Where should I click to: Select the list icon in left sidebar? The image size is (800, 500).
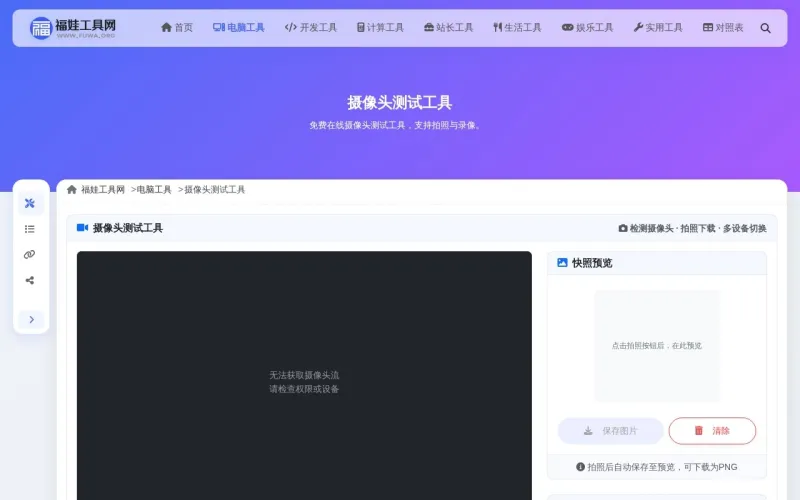pos(30,229)
